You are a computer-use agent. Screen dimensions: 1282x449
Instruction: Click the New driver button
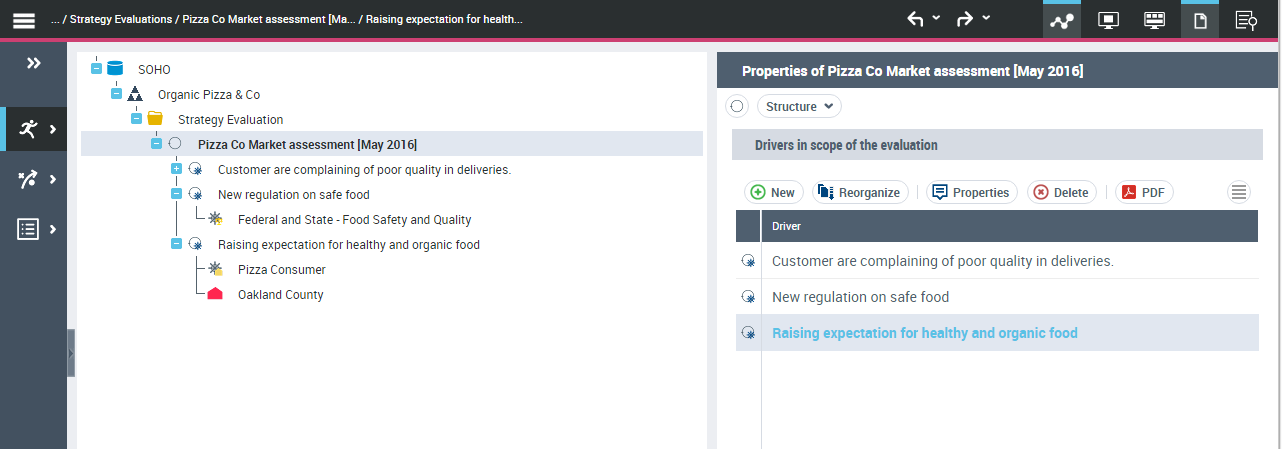(x=773, y=192)
